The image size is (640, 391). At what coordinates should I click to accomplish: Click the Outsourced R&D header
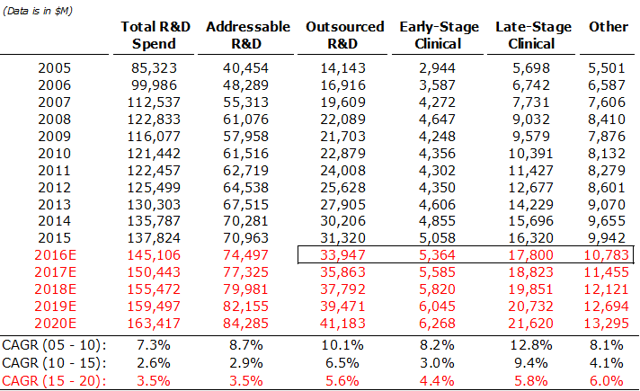344,35
